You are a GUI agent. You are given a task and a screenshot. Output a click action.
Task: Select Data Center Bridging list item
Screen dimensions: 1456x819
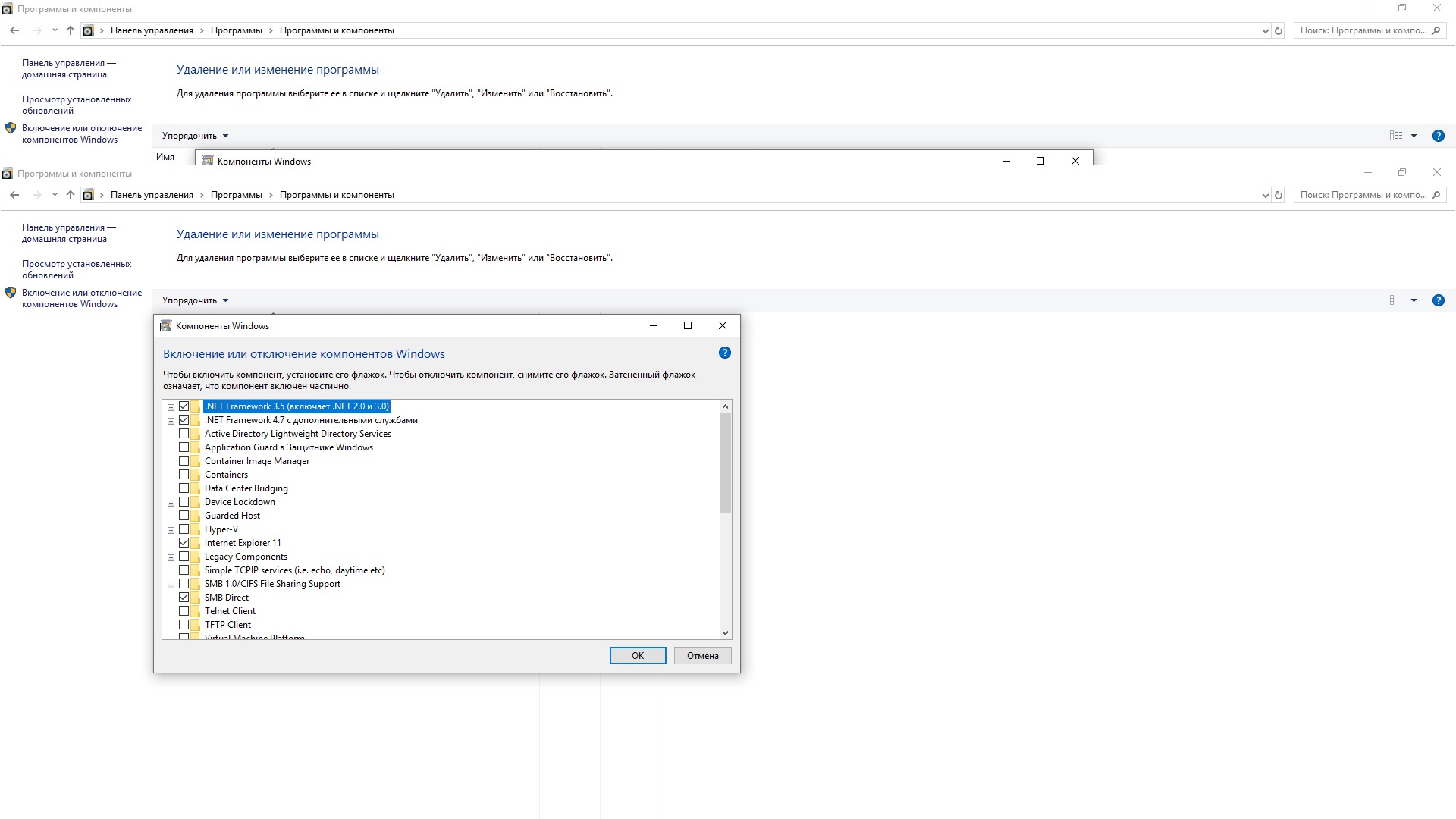pos(246,488)
